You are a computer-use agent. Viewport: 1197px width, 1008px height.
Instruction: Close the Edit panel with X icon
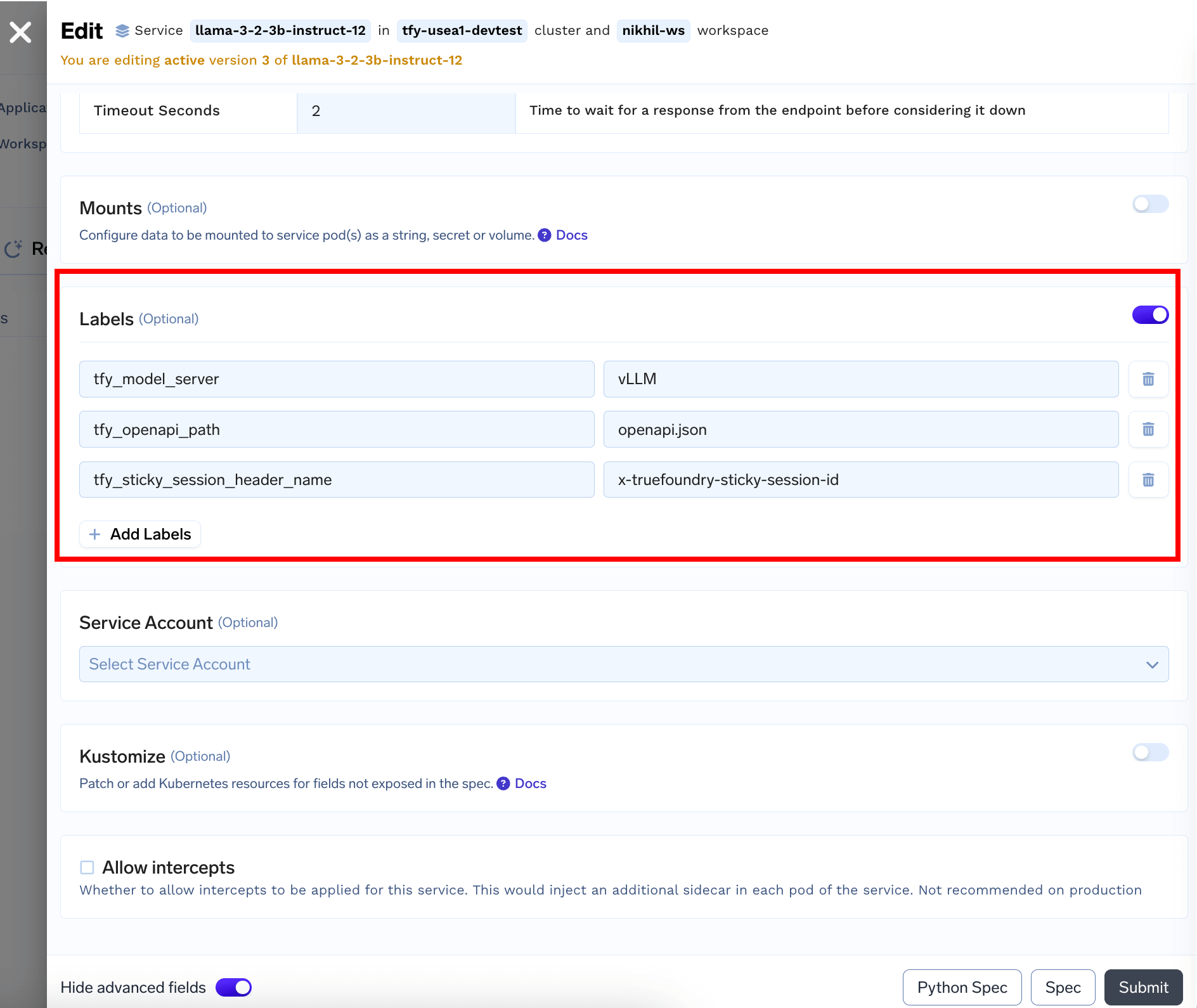pos(20,32)
